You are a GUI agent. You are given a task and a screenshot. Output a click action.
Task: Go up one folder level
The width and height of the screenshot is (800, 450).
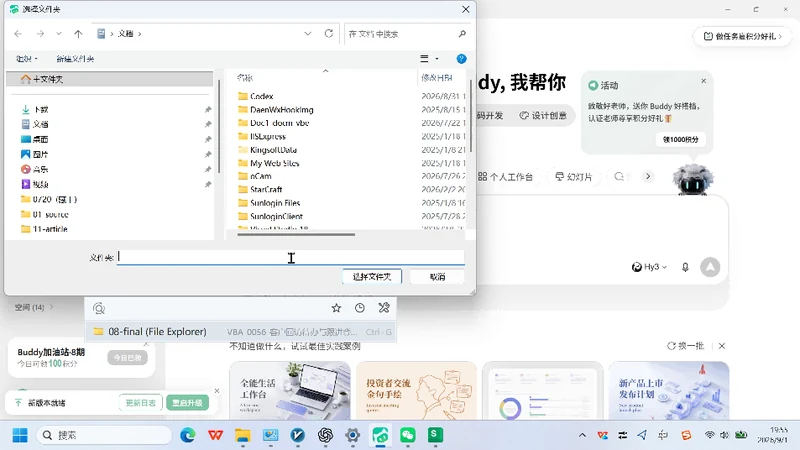(x=78, y=34)
